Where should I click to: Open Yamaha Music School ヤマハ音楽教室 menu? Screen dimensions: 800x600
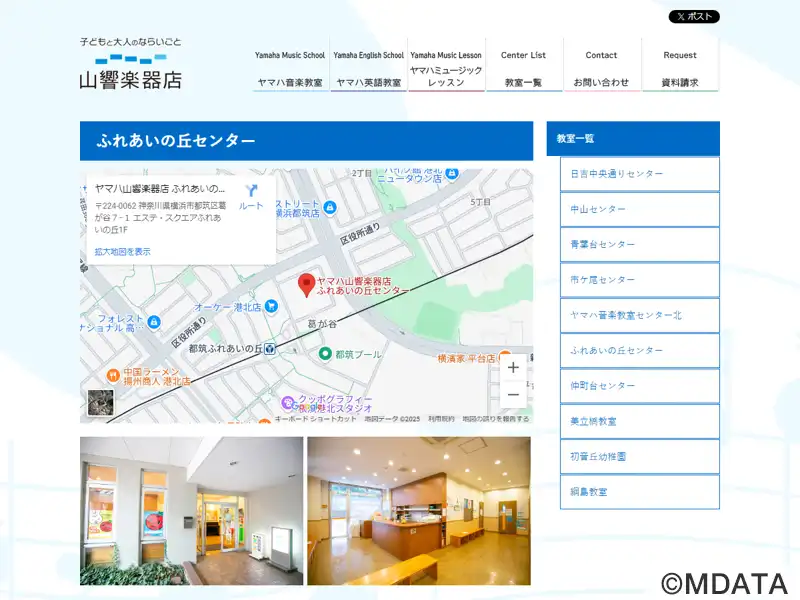(290, 65)
